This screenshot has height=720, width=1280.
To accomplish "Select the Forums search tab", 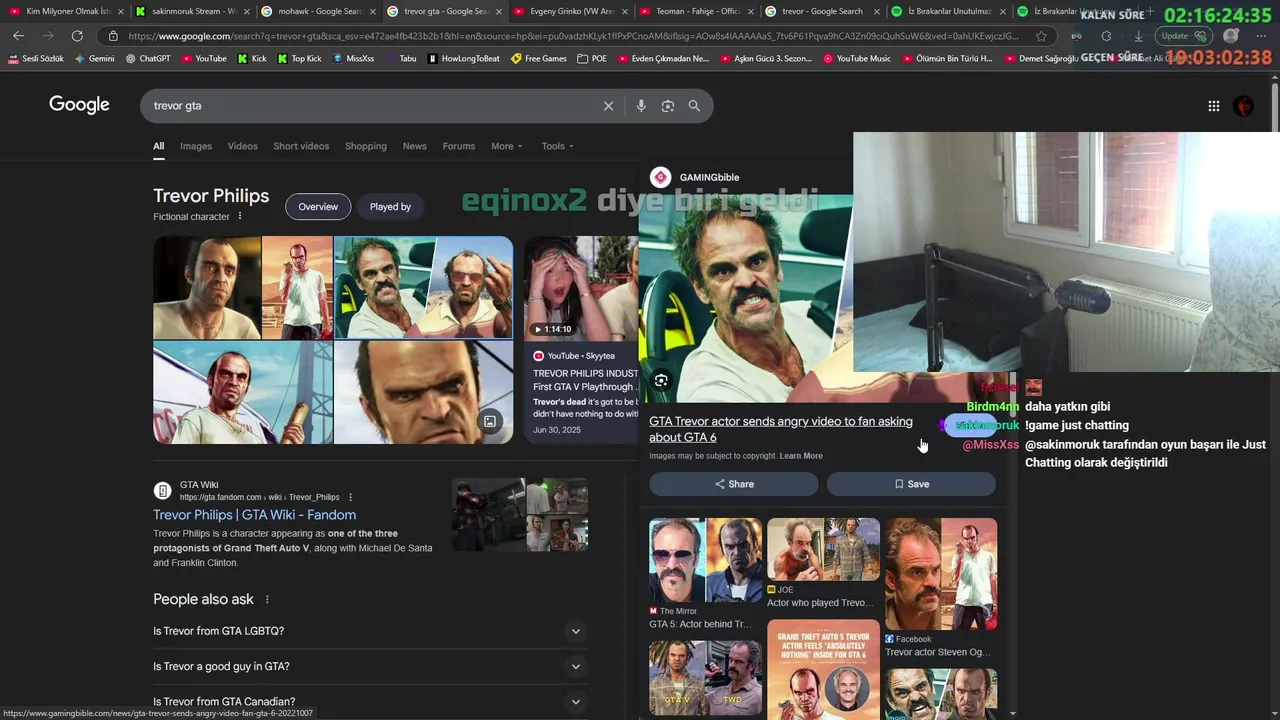I will click(459, 146).
